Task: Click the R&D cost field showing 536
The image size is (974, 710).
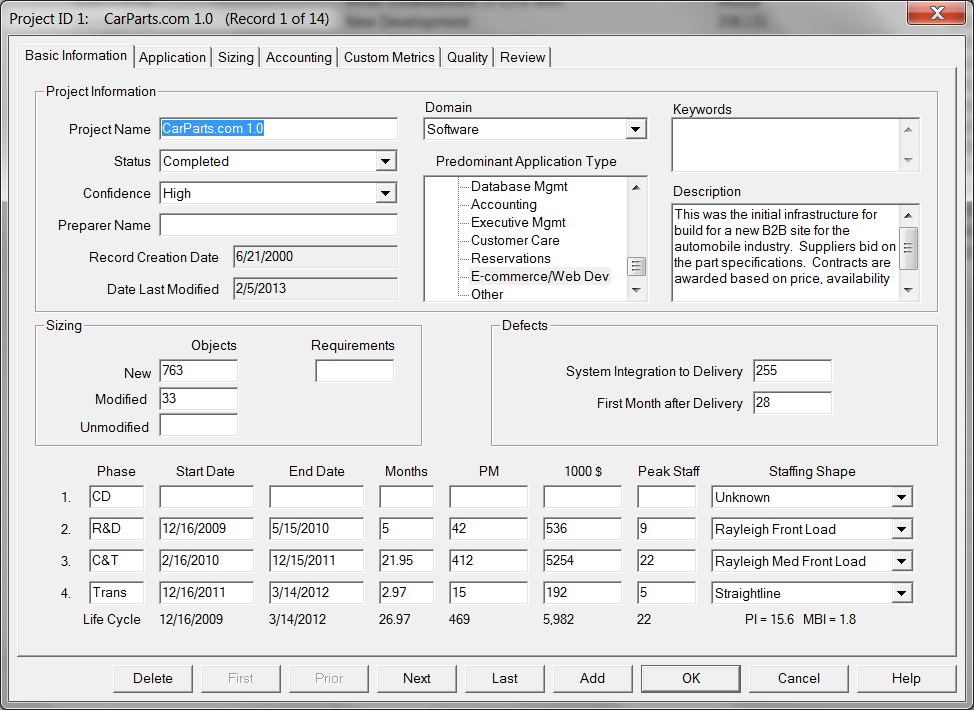Action: (x=582, y=529)
